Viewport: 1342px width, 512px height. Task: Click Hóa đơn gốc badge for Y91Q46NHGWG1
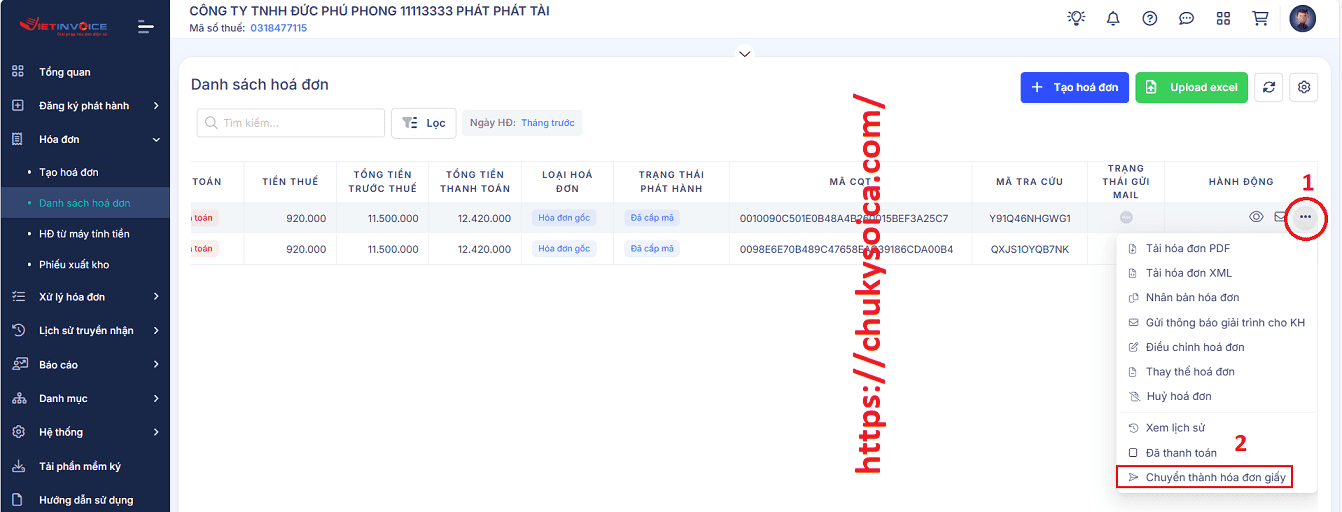[564, 217]
